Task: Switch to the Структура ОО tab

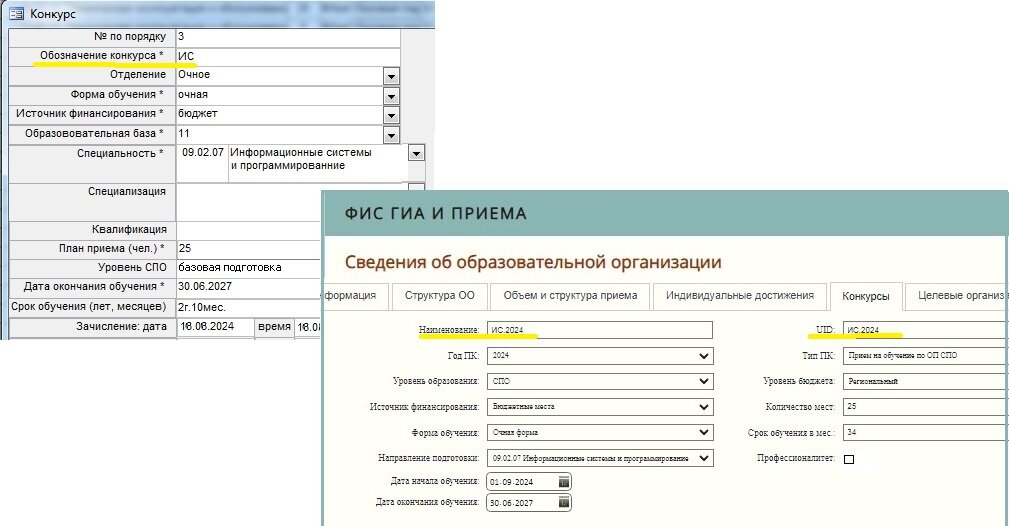Action: [x=440, y=296]
